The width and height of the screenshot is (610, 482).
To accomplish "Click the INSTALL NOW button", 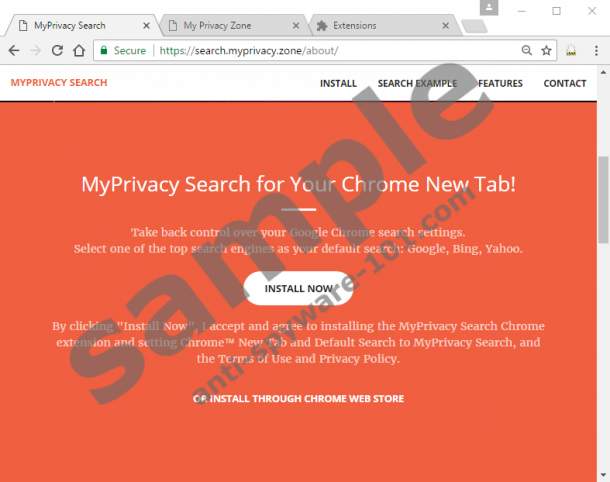I will click(298, 288).
